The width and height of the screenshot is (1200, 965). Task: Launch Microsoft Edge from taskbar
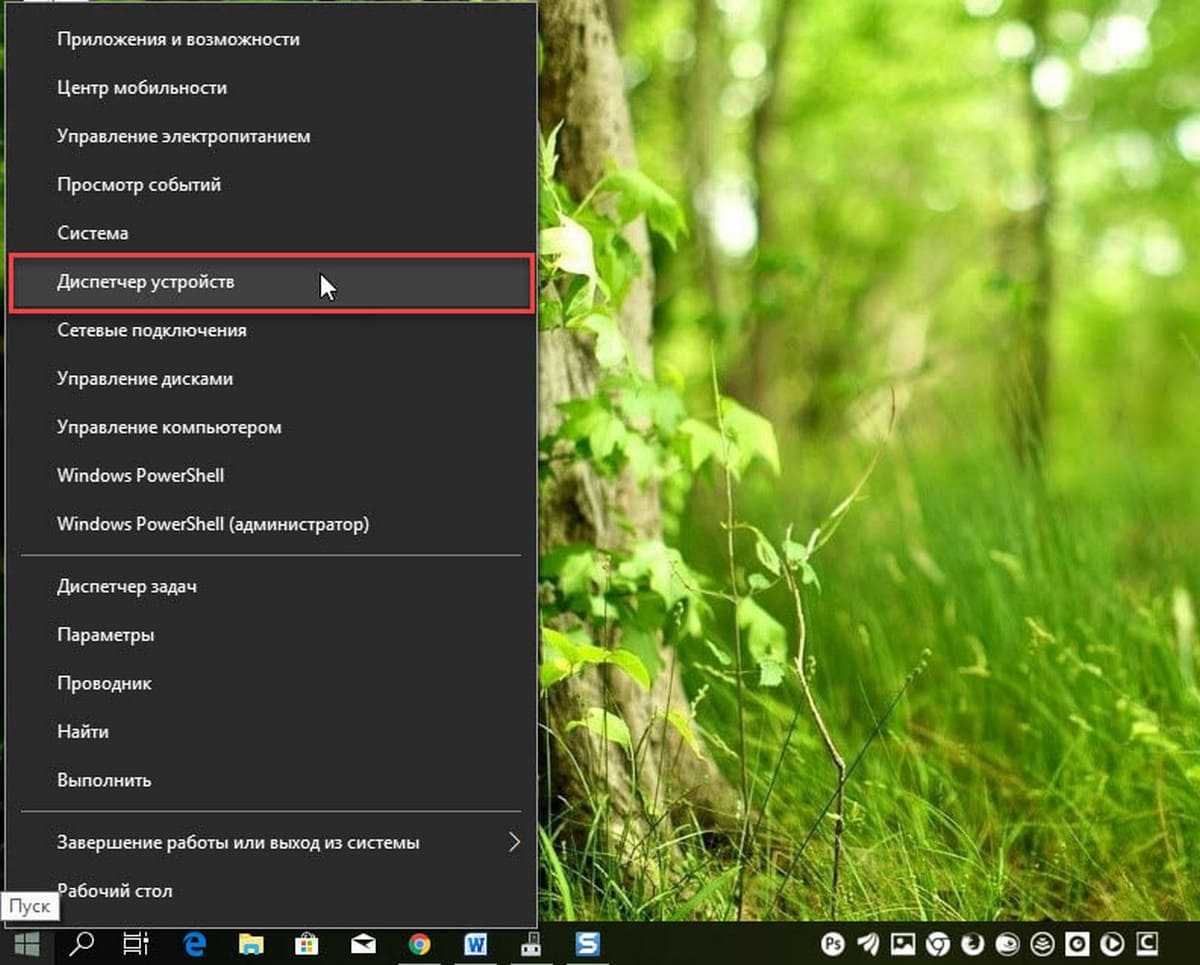195,943
